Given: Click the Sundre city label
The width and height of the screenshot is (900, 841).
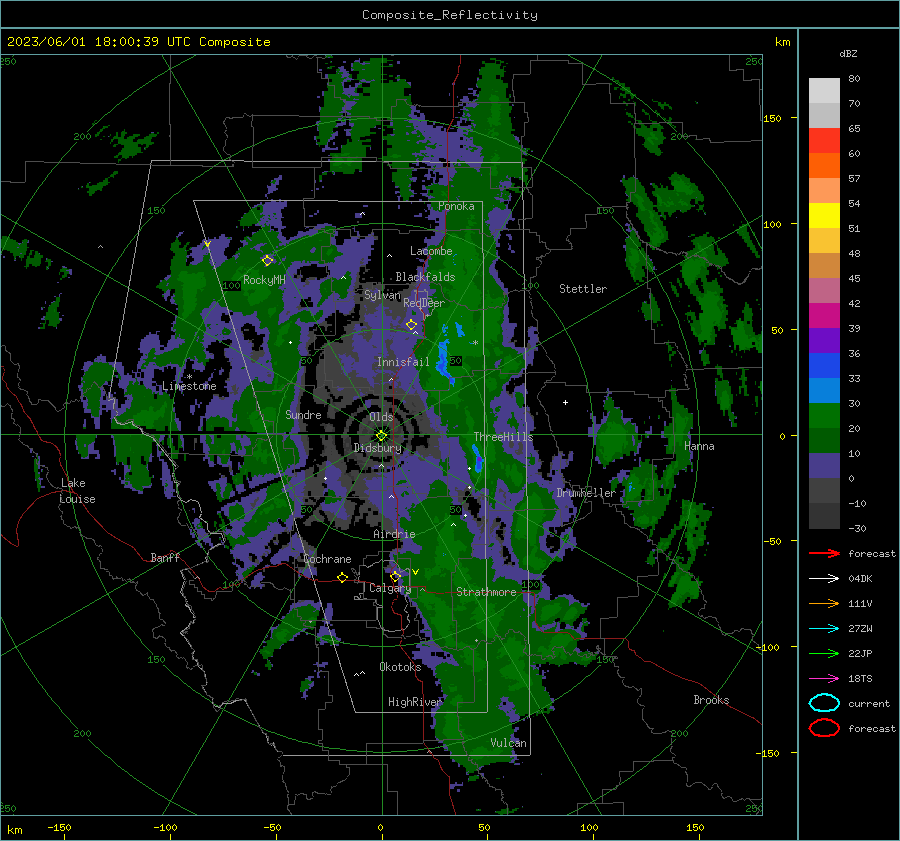Looking at the screenshot, I should click(x=303, y=414).
